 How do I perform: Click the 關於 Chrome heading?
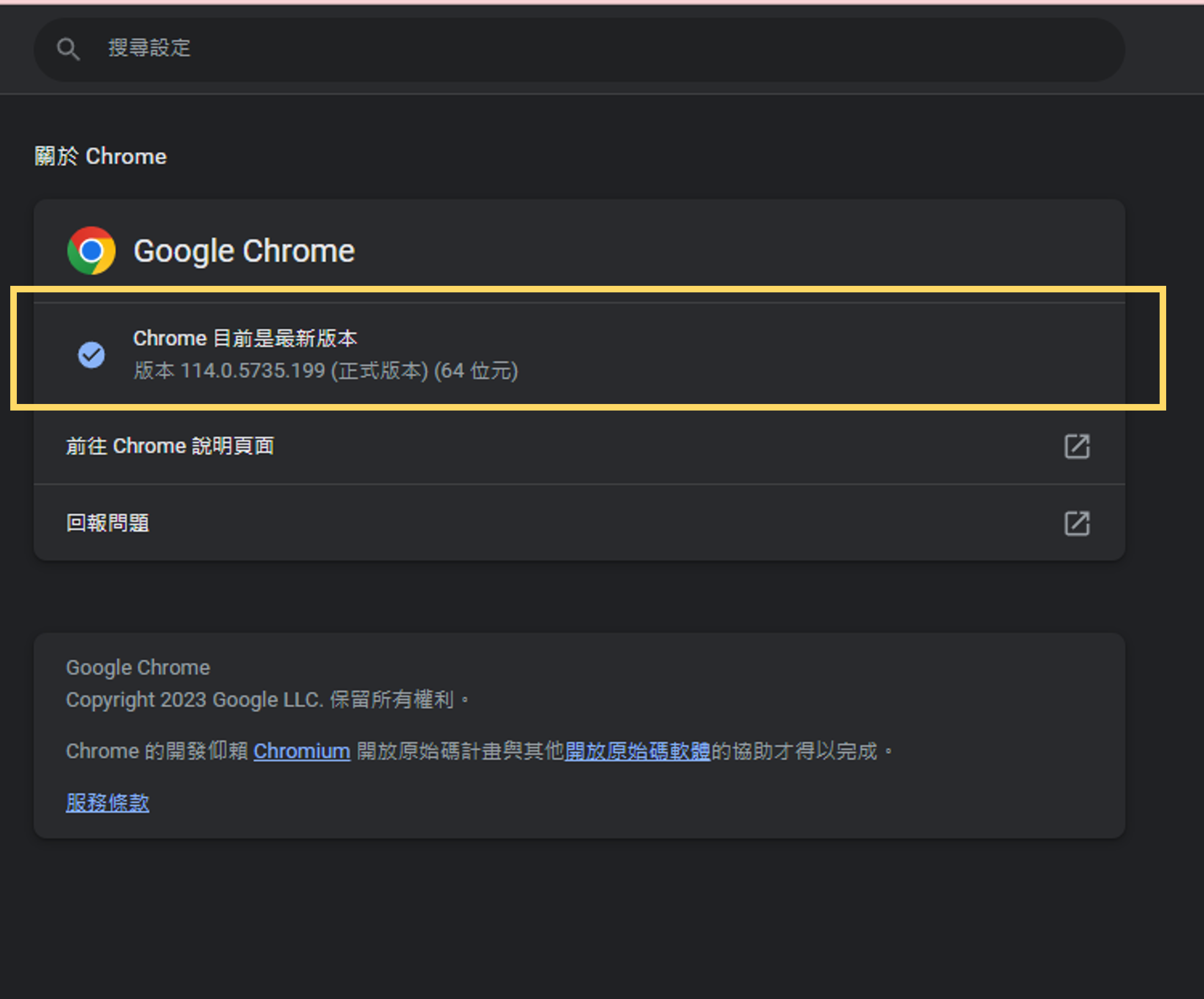100,156
